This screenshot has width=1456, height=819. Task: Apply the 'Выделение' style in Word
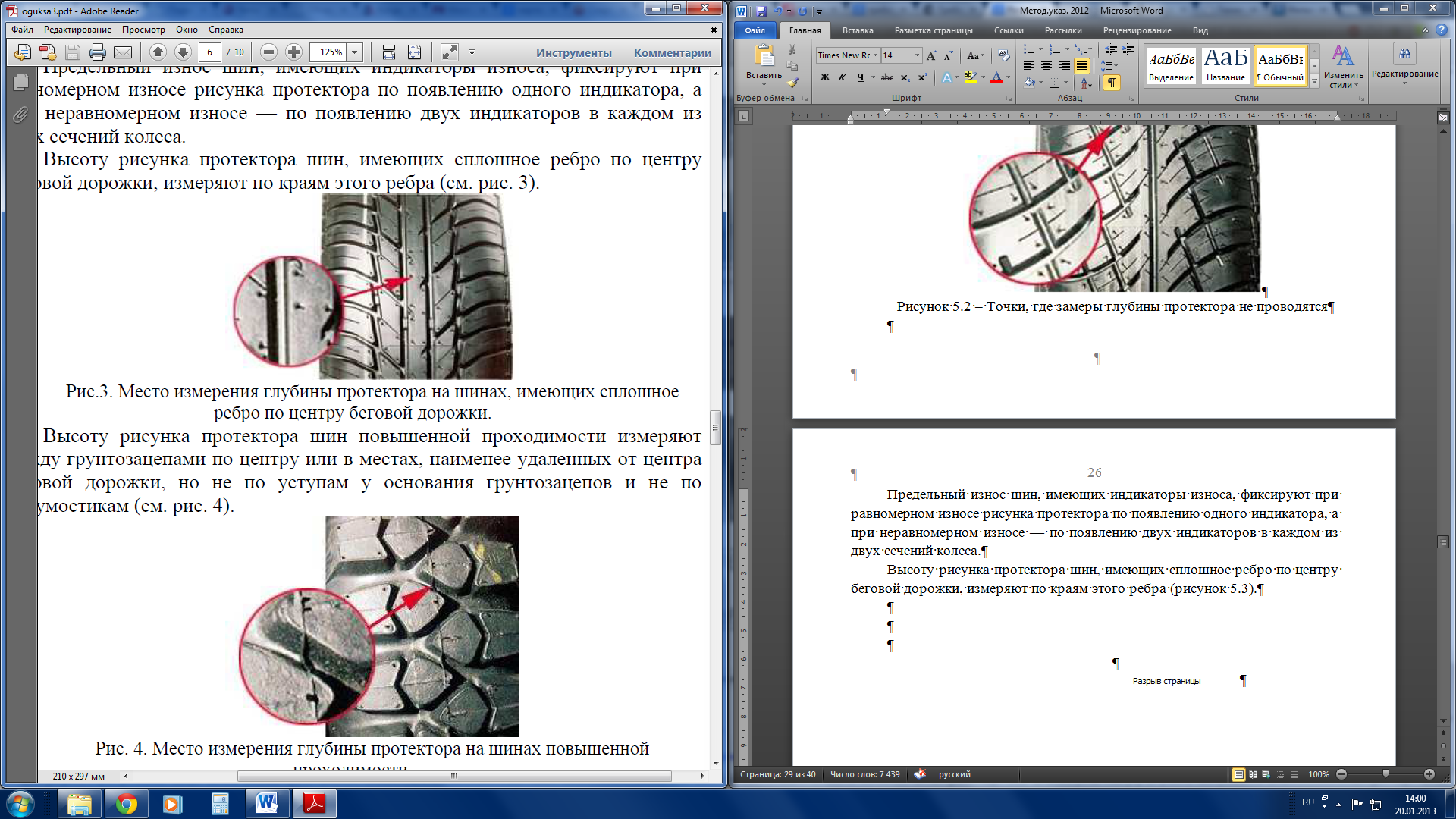point(1171,66)
